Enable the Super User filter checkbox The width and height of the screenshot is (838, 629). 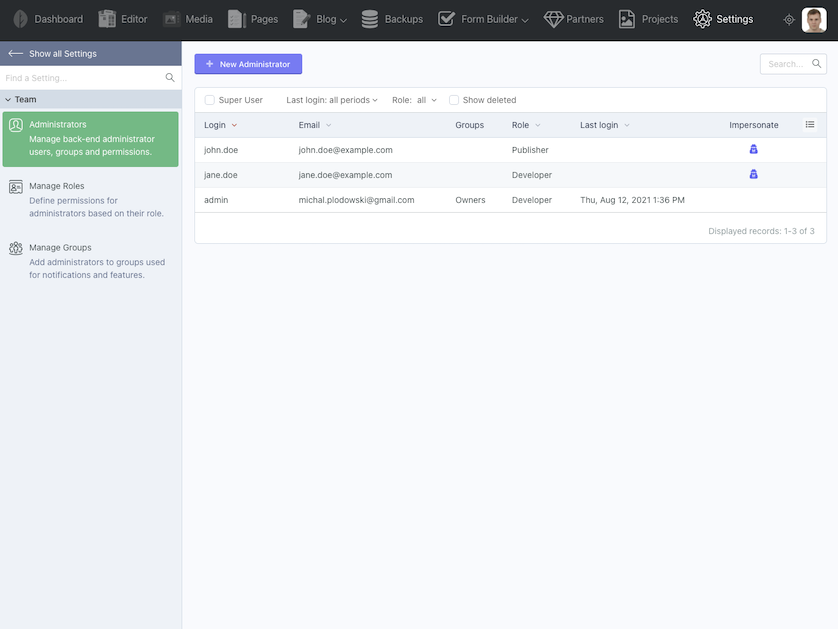(x=210, y=100)
